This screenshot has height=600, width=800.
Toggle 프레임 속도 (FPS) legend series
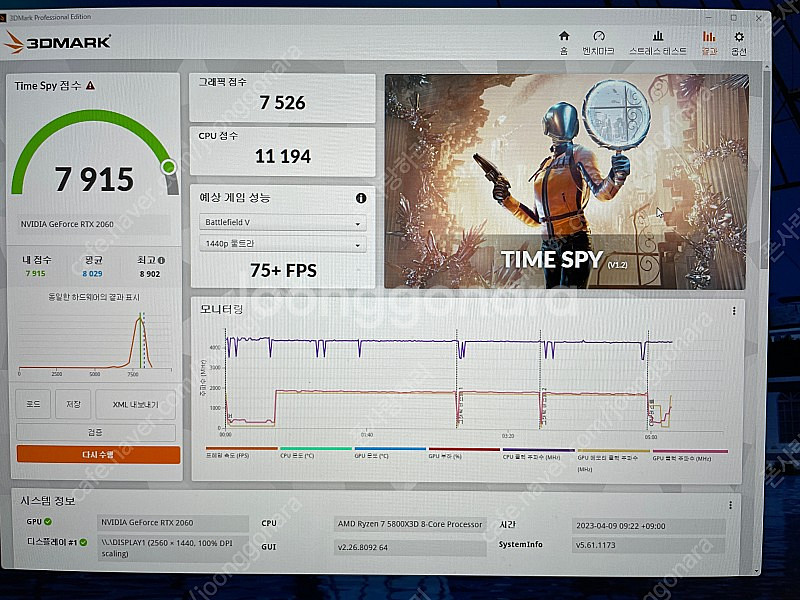tap(241, 453)
